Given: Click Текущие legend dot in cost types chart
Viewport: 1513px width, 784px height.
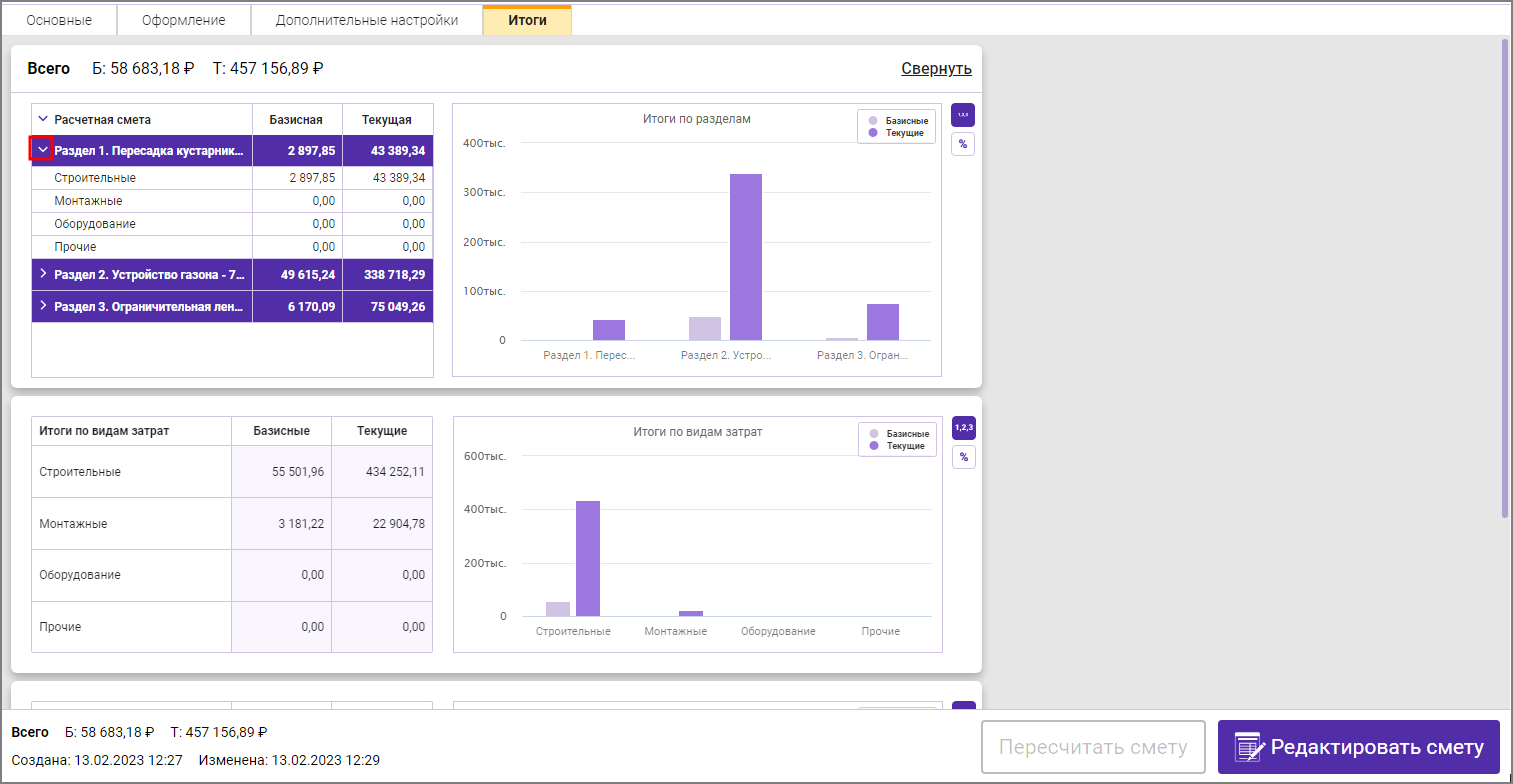Looking at the screenshot, I should pos(873,446).
